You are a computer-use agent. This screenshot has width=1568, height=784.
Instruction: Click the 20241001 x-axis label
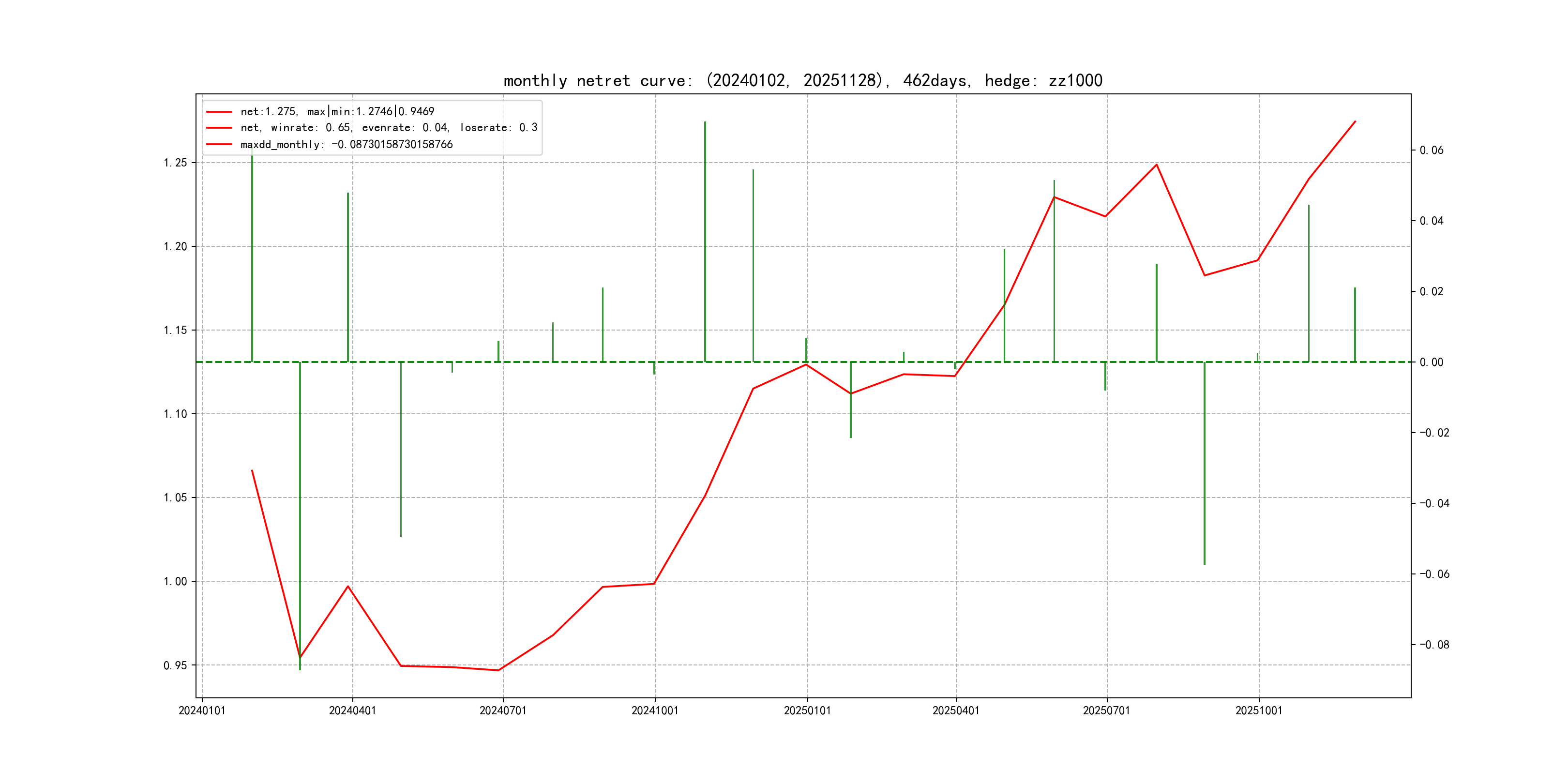(655, 710)
